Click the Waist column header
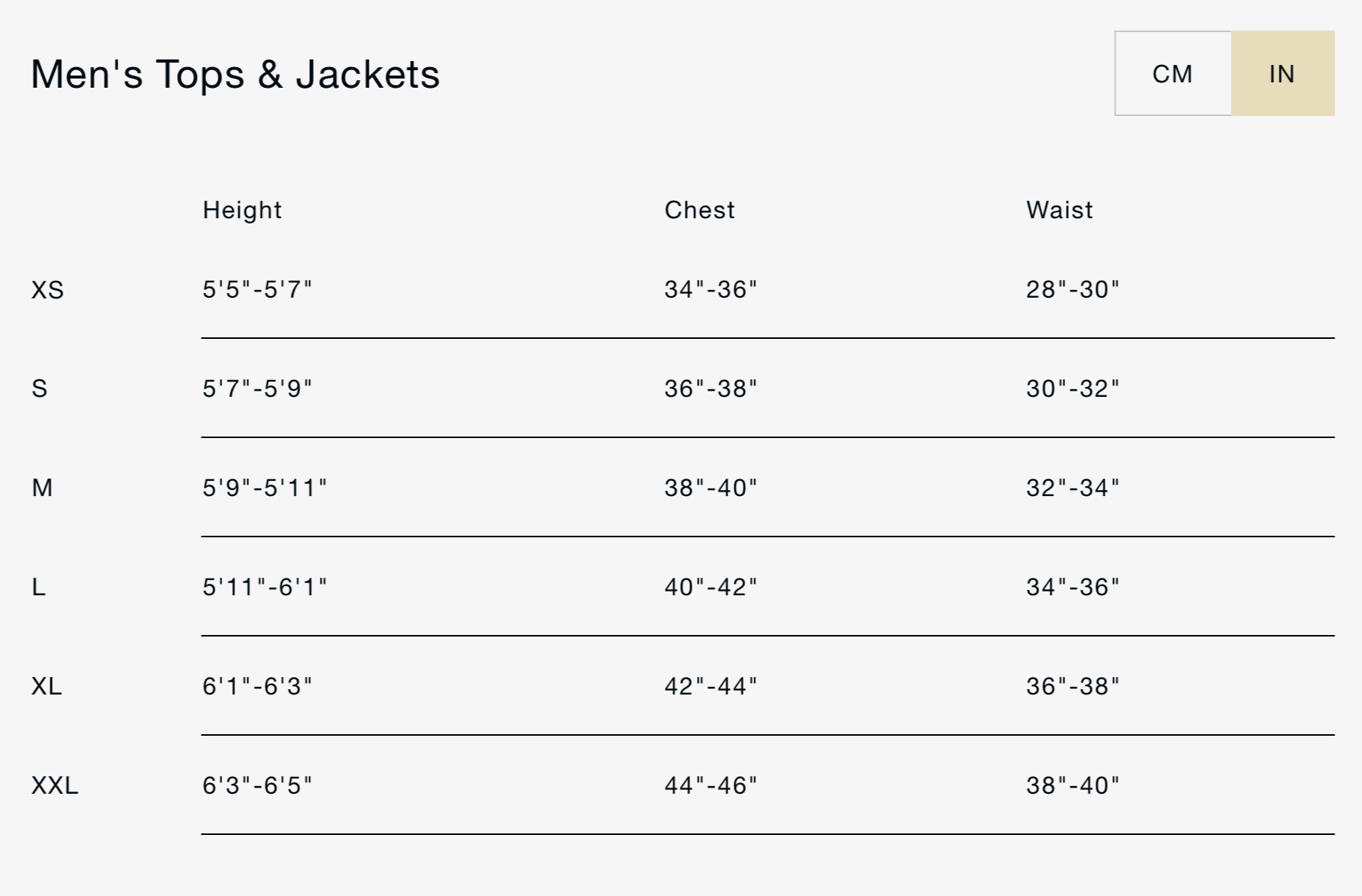This screenshot has width=1362, height=896. coord(1059,210)
